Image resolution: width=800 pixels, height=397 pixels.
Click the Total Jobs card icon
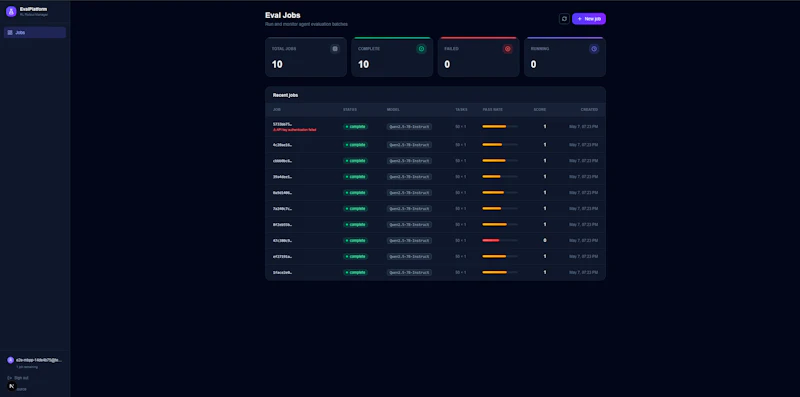(x=335, y=49)
